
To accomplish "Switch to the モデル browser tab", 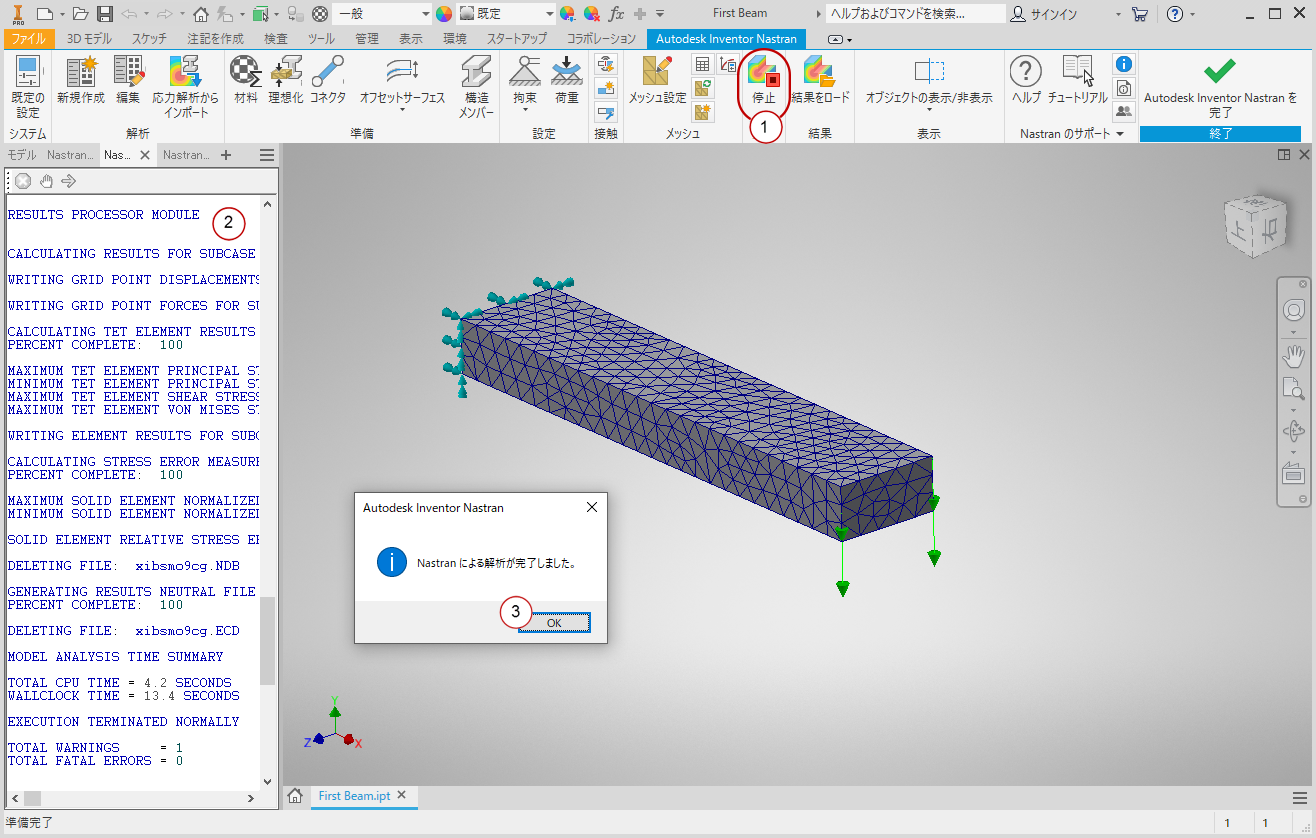I will click(22, 155).
